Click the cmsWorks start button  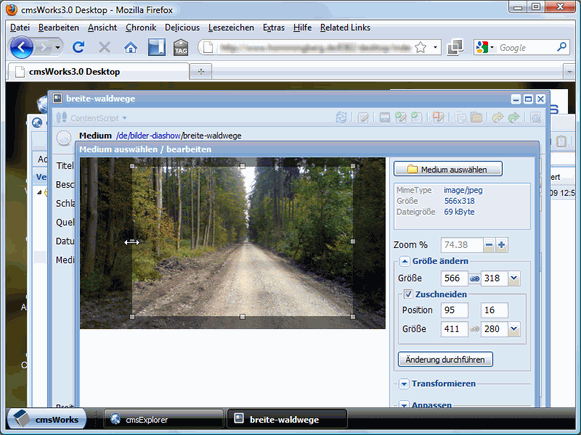46,419
